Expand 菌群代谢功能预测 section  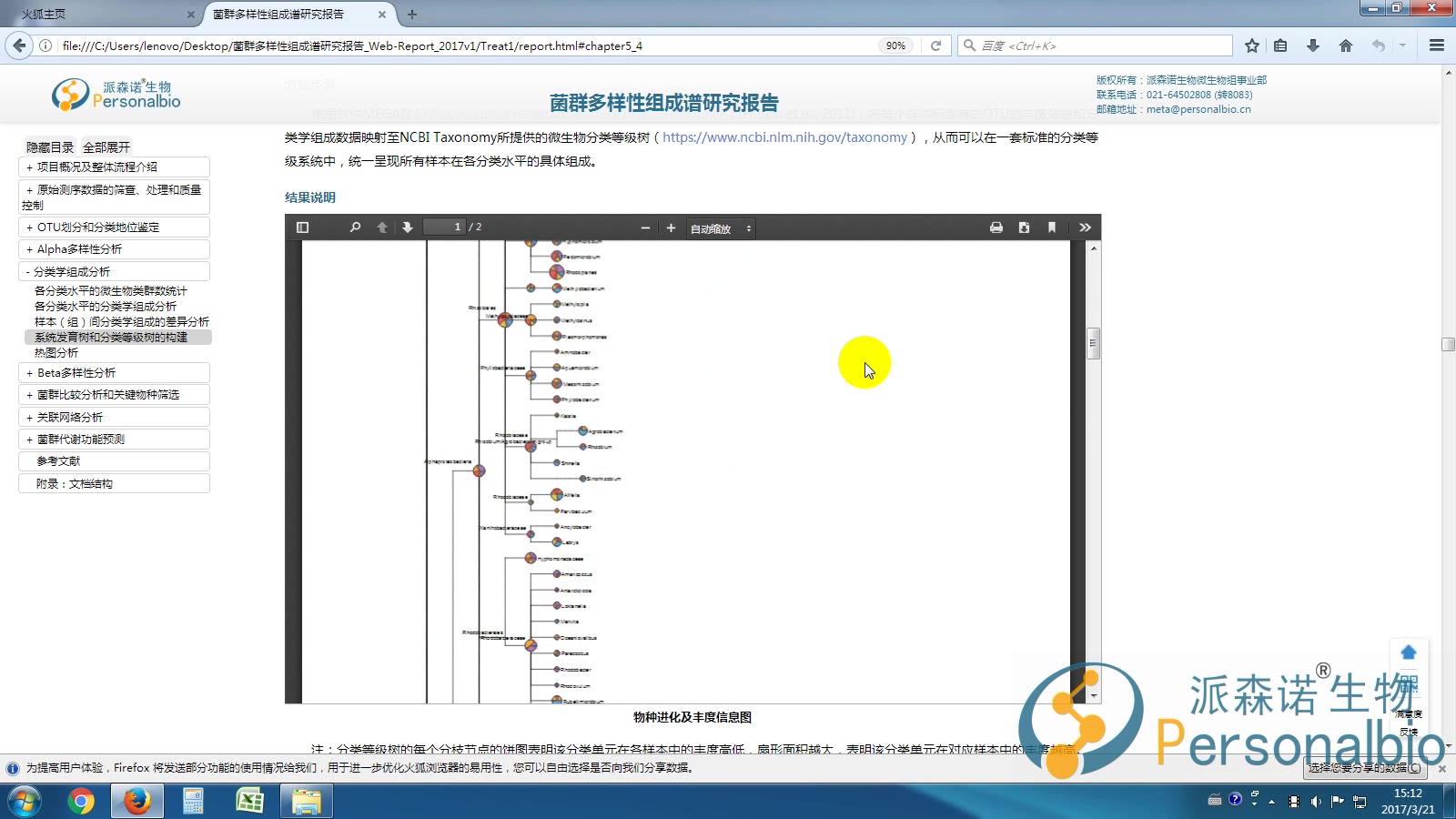point(114,440)
